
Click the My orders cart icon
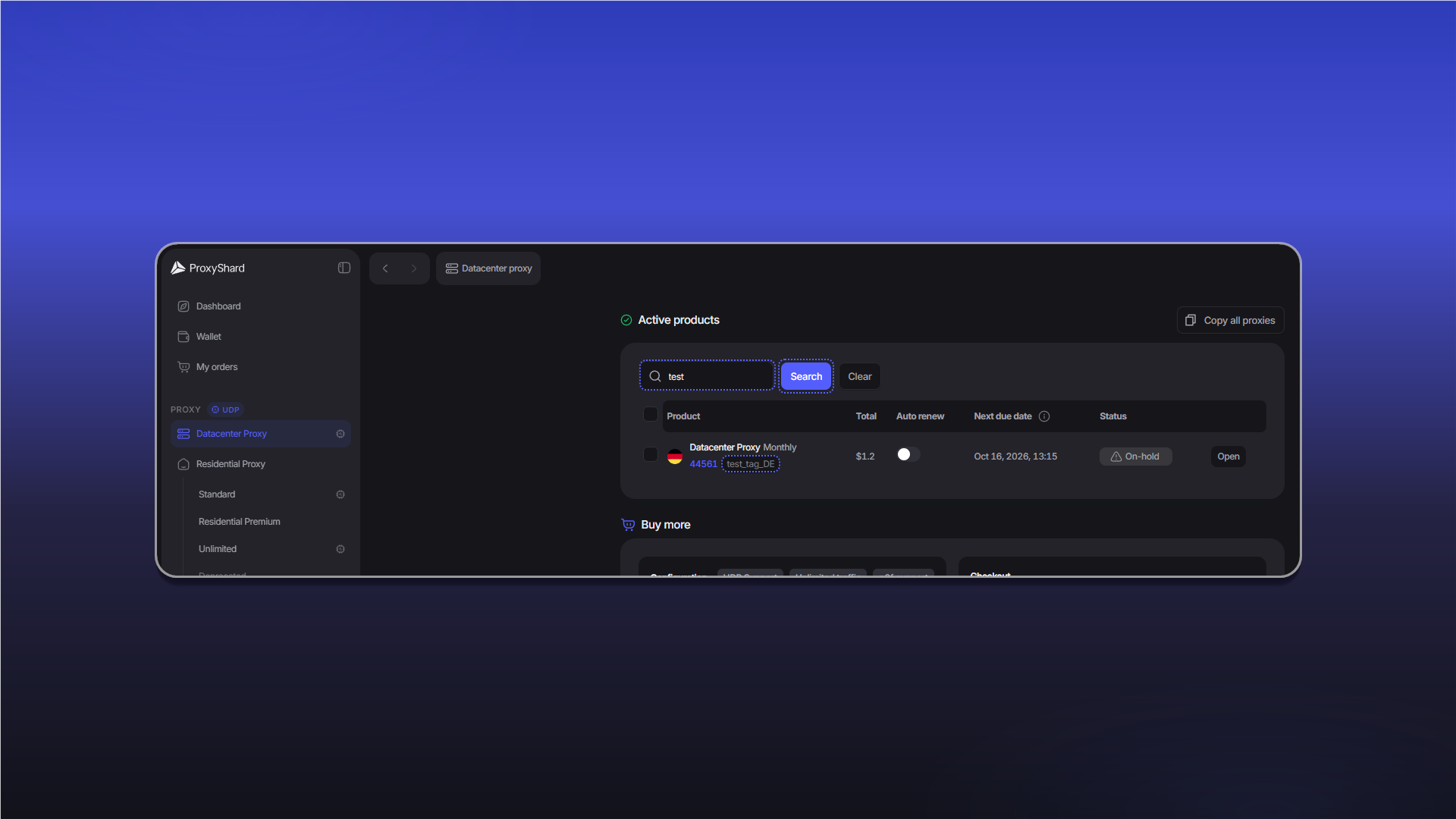(x=184, y=367)
